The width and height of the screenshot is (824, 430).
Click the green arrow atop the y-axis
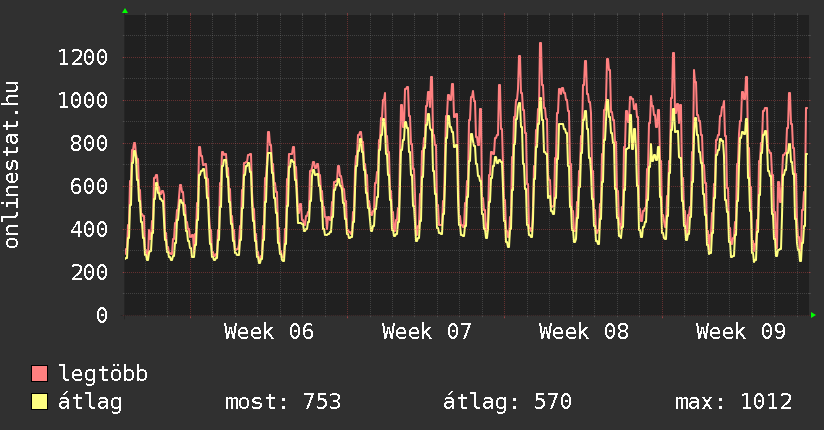pos(125,11)
